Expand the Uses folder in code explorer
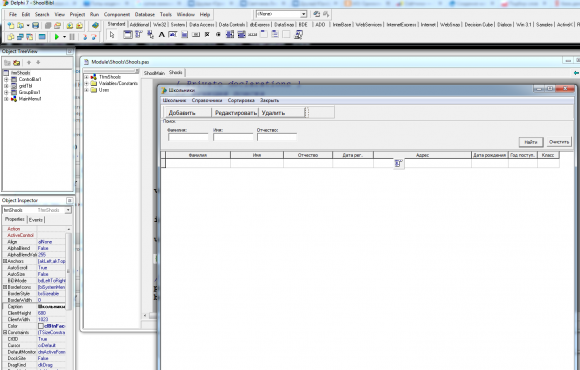 (x=87, y=90)
